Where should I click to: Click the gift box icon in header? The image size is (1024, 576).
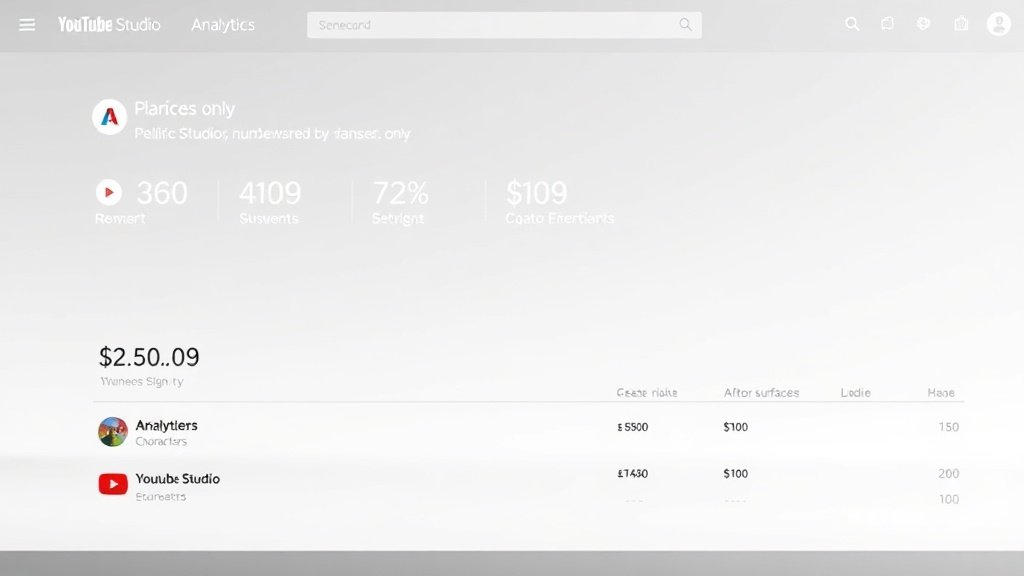[961, 24]
